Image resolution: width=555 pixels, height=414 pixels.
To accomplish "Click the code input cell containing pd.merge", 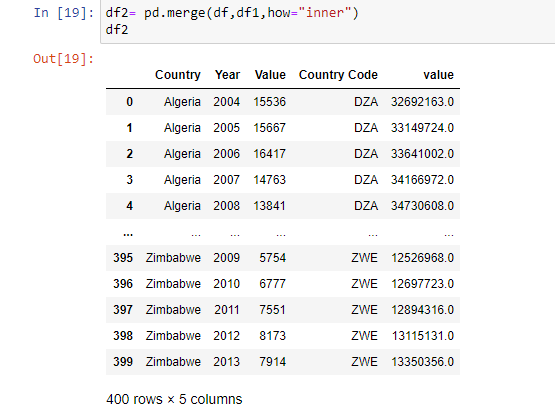I will [x=328, y=21].
